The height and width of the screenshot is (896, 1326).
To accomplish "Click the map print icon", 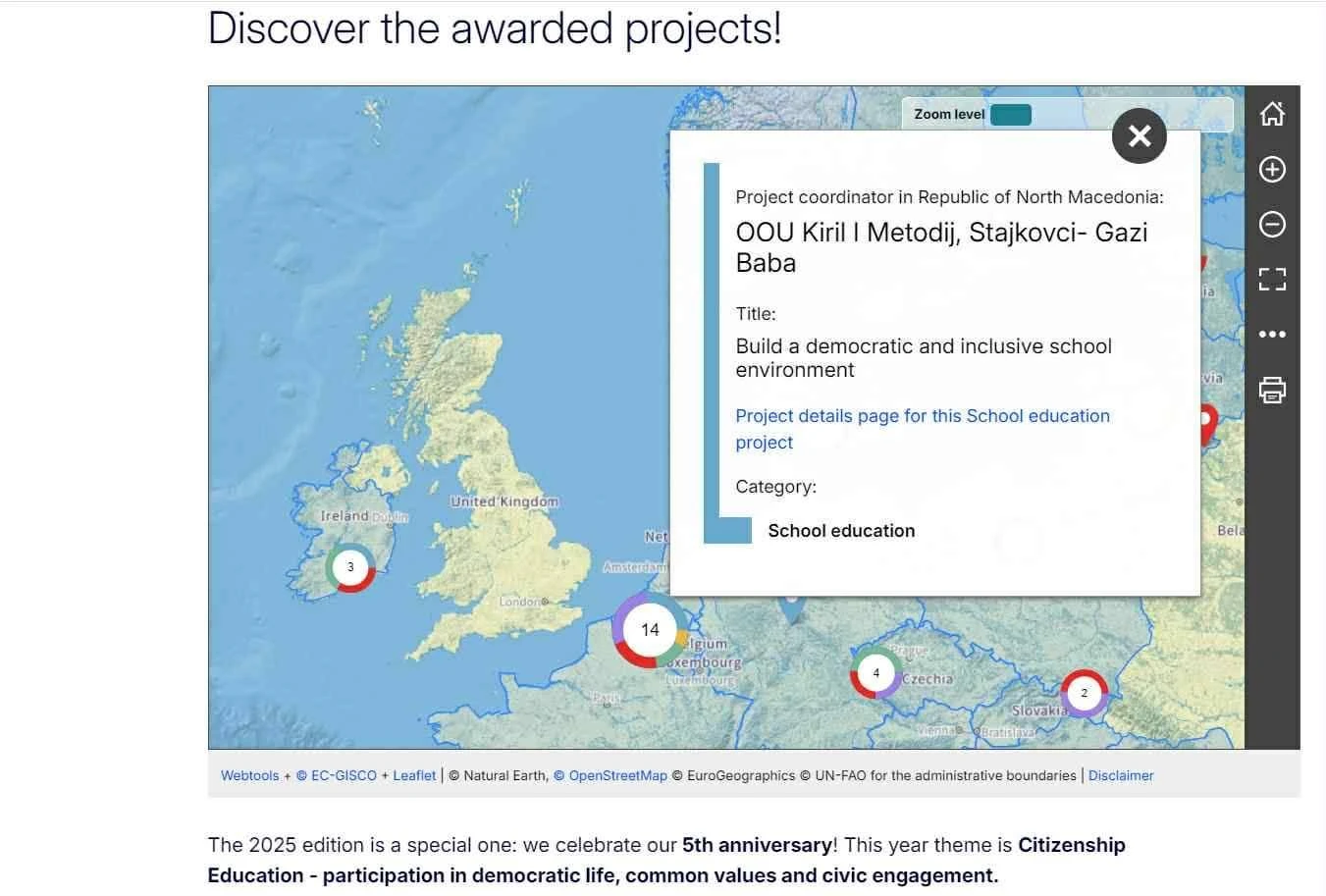I will click(1272, 390).
